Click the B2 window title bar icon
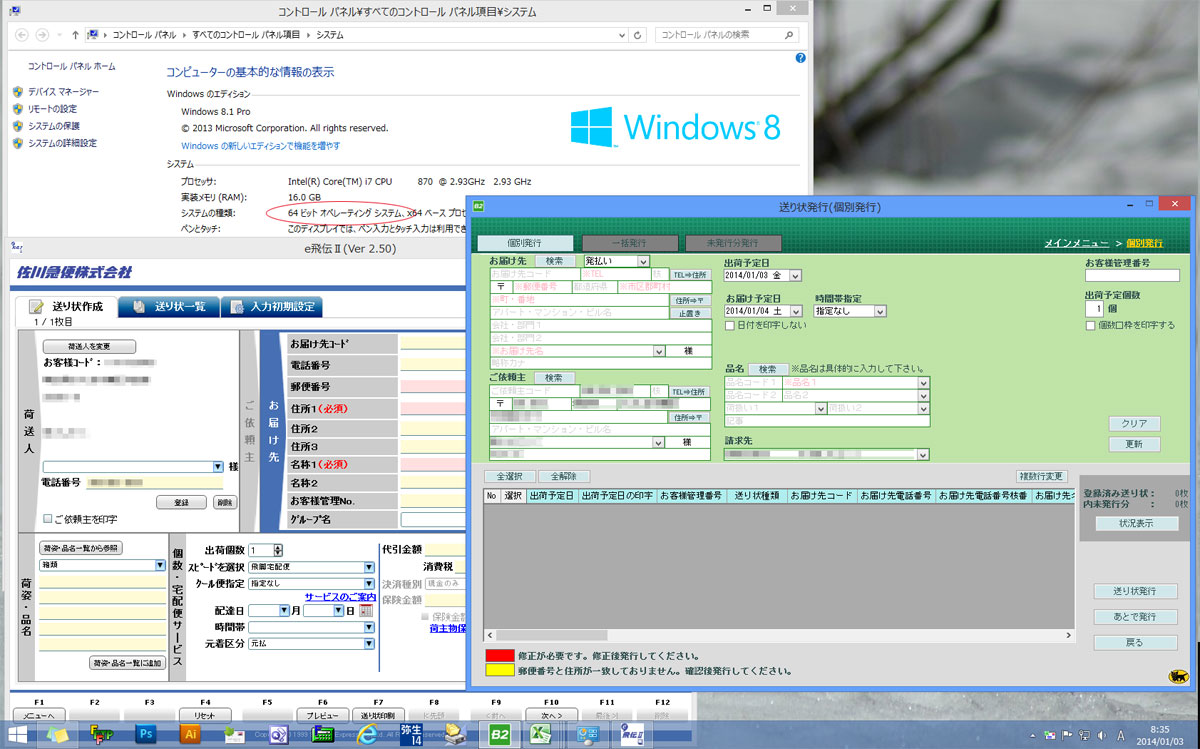The height and width of the screenshot is (749, 1200). (478, 206)
